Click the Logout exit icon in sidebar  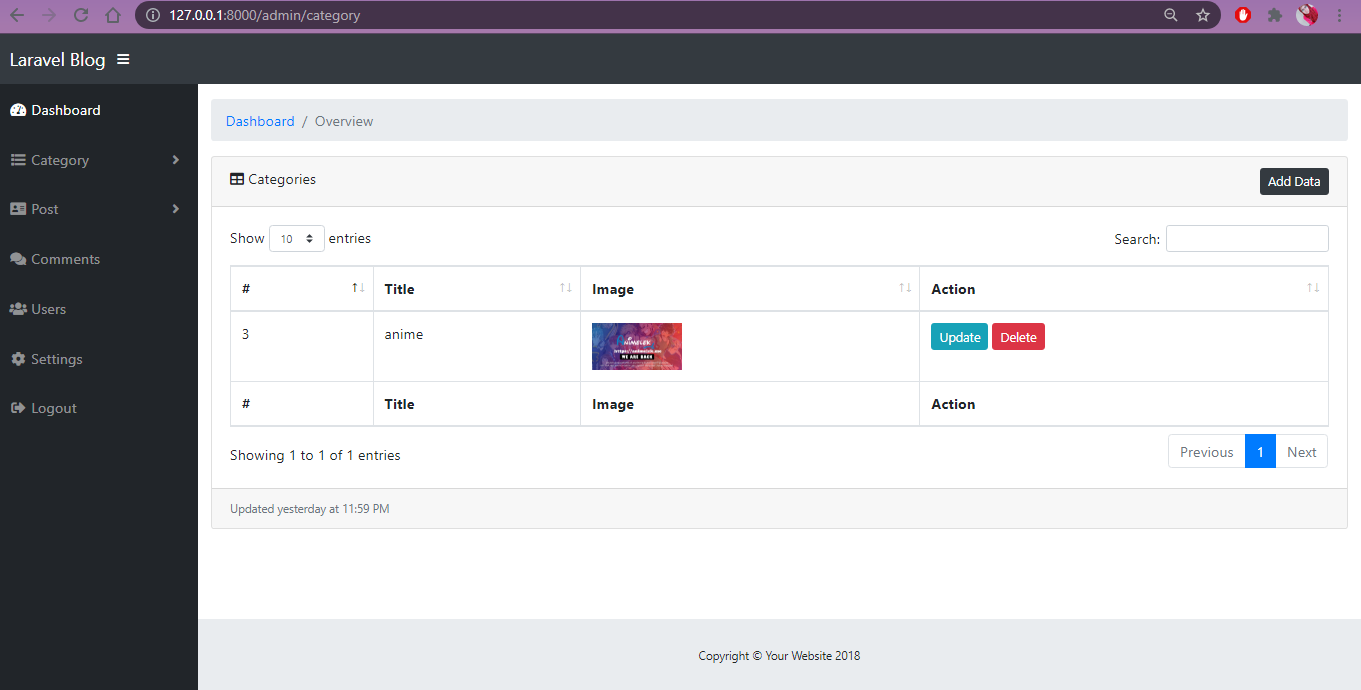click(x=17, y=407)
